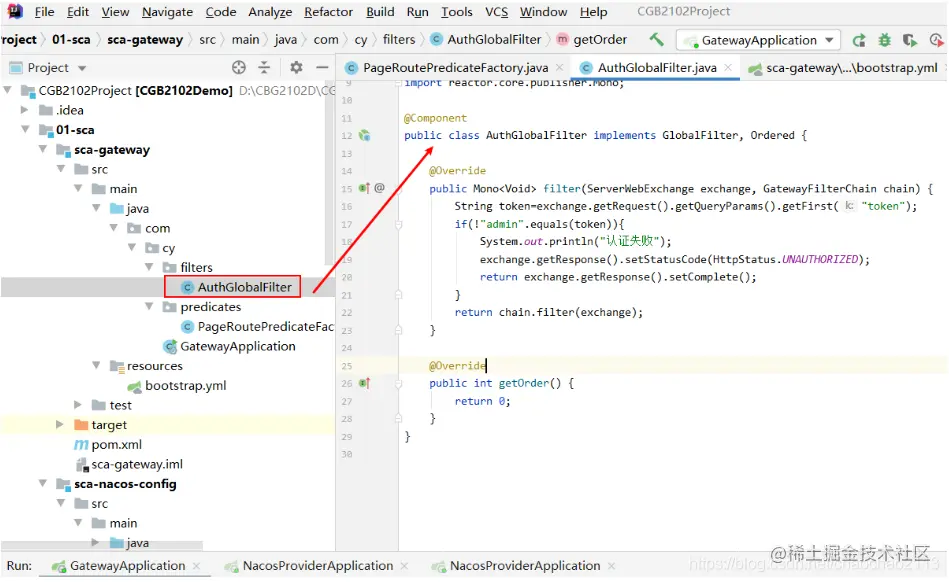Viewport: 949px width, 582px height.
Task: Expand the .idea folder
Action: [x=25, y=110]
